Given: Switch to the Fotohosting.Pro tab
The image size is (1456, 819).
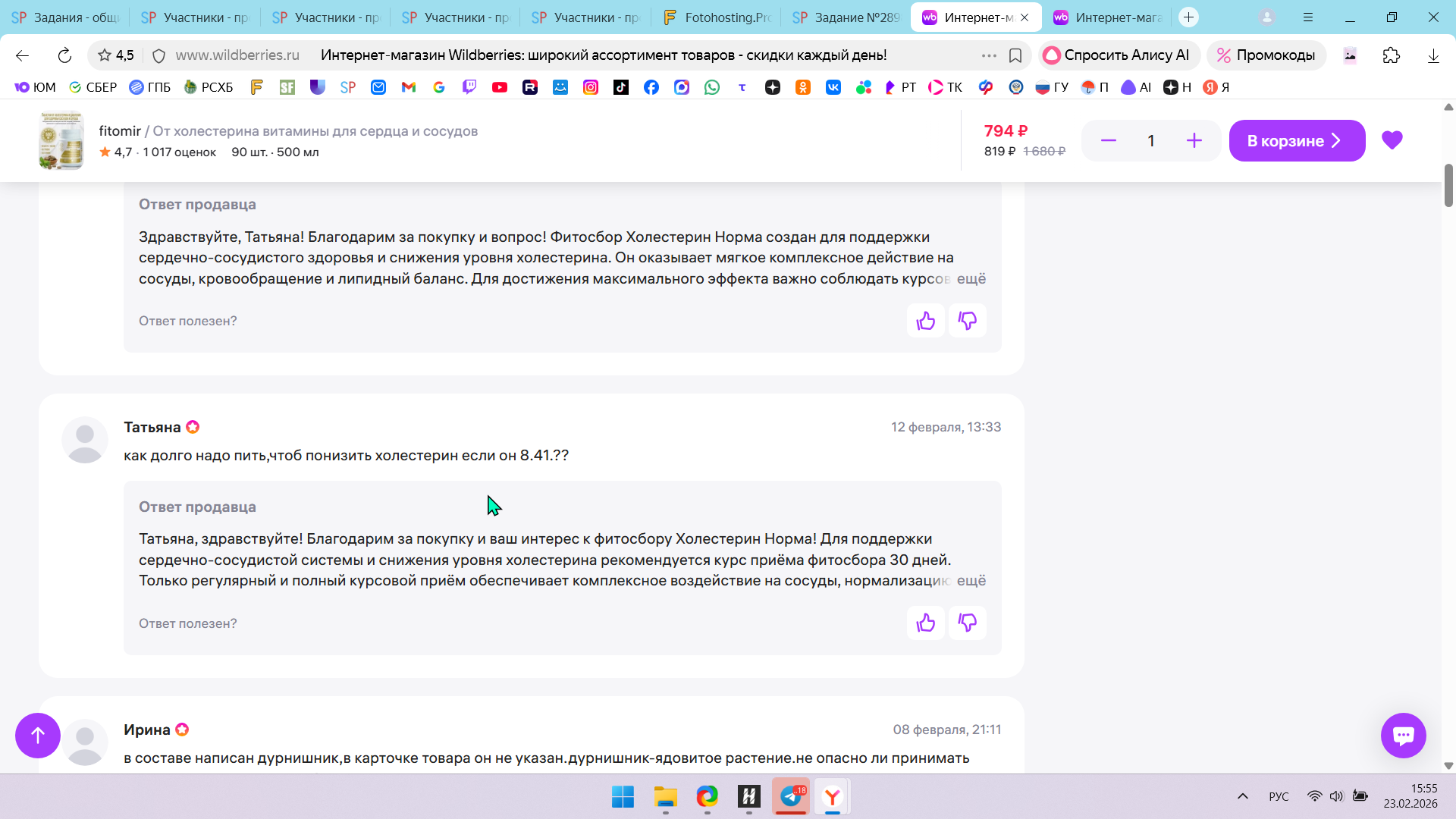Looking at the screenshot, I should pos(718,17).
